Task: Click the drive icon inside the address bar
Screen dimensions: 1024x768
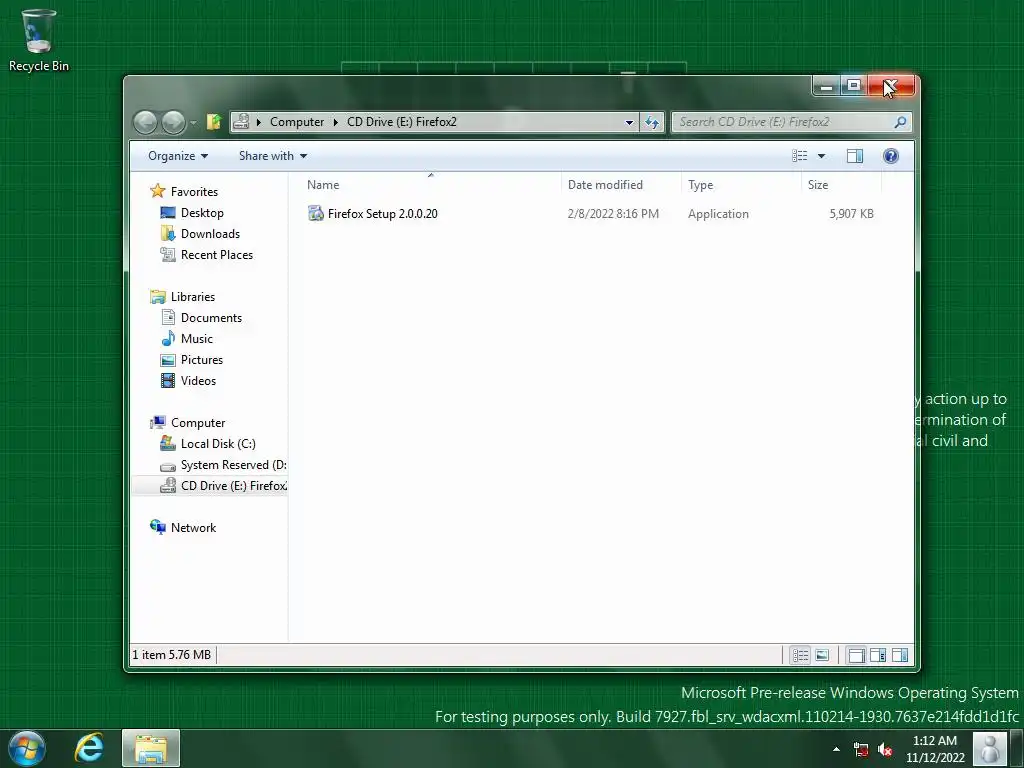Action: pyautogui.click(x=241, y=121)
